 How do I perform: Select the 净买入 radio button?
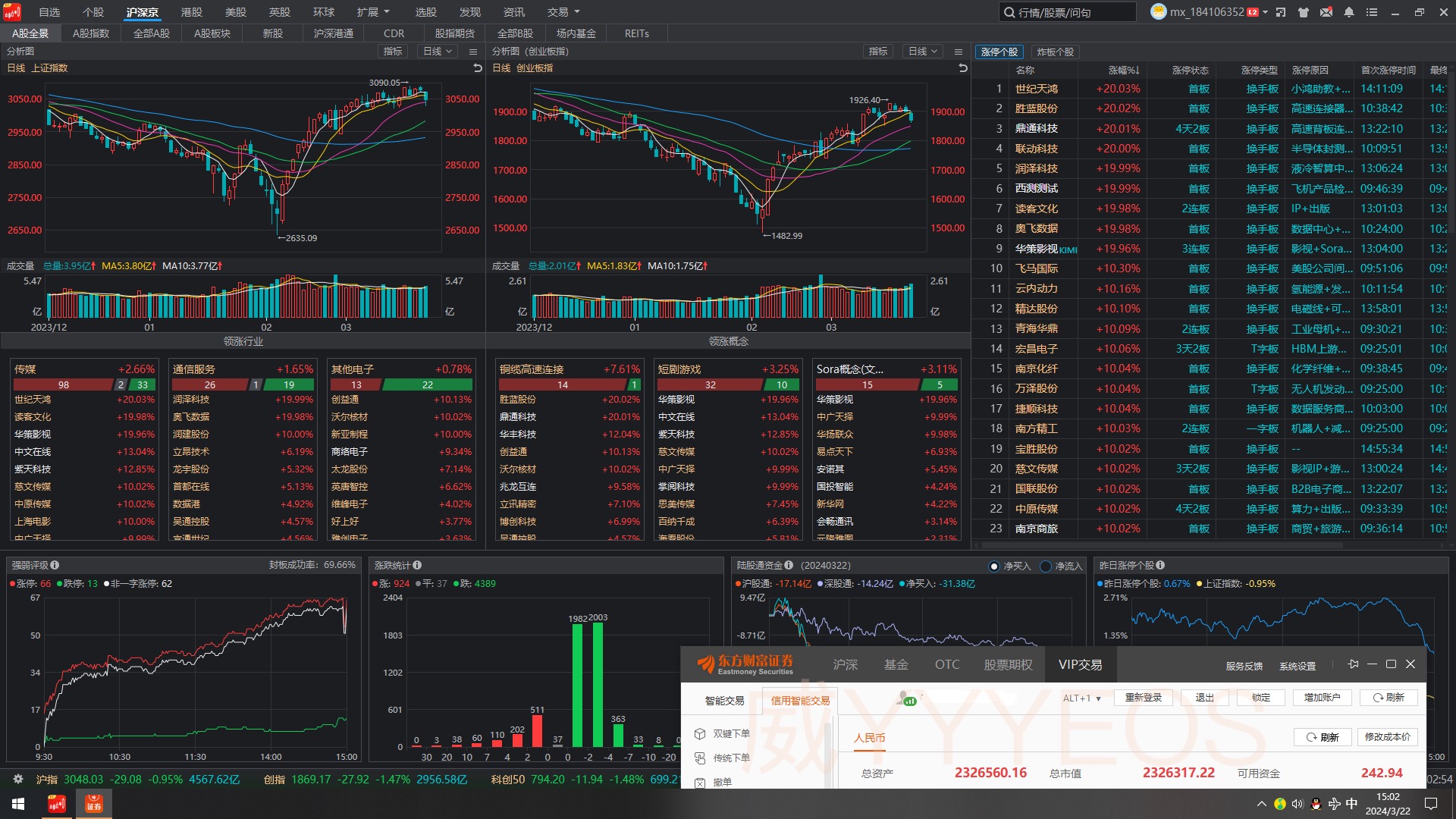pos(994,566)
